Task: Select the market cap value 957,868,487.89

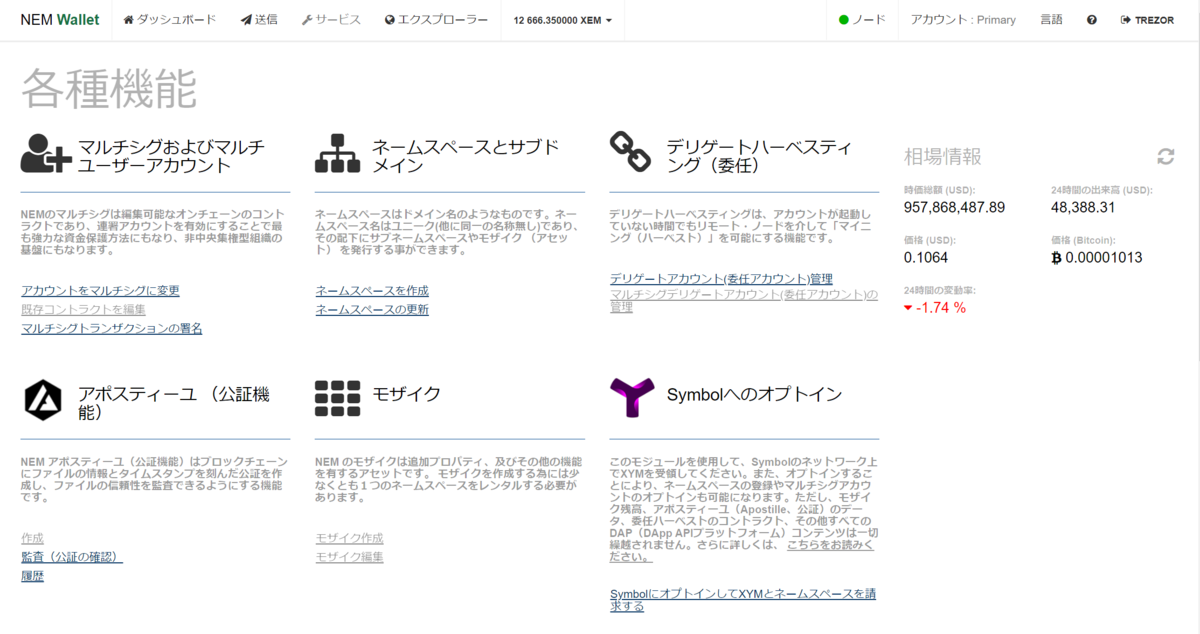Action: click(954, 207)
